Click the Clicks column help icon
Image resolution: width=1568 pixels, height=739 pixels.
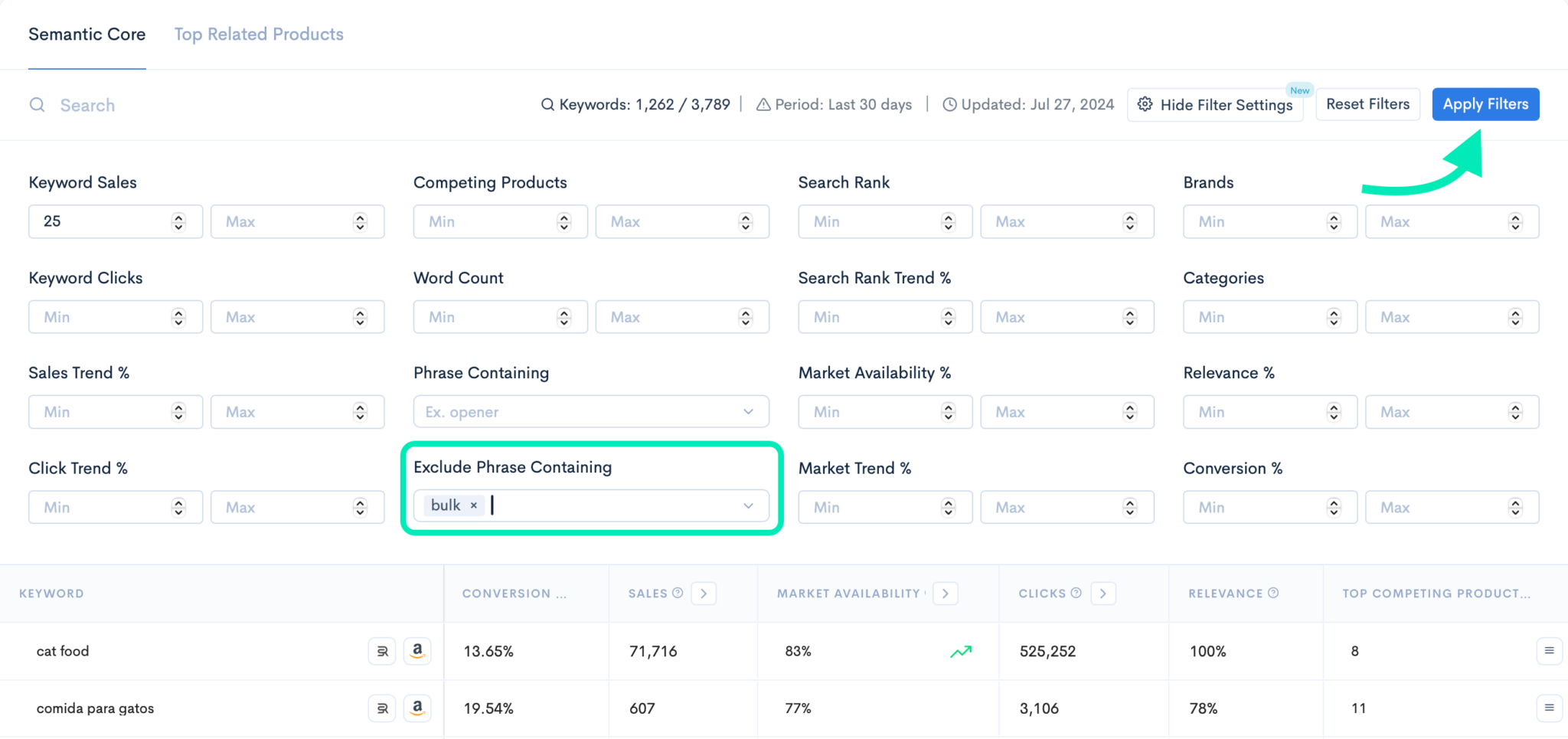click(x=1076, y=593)
